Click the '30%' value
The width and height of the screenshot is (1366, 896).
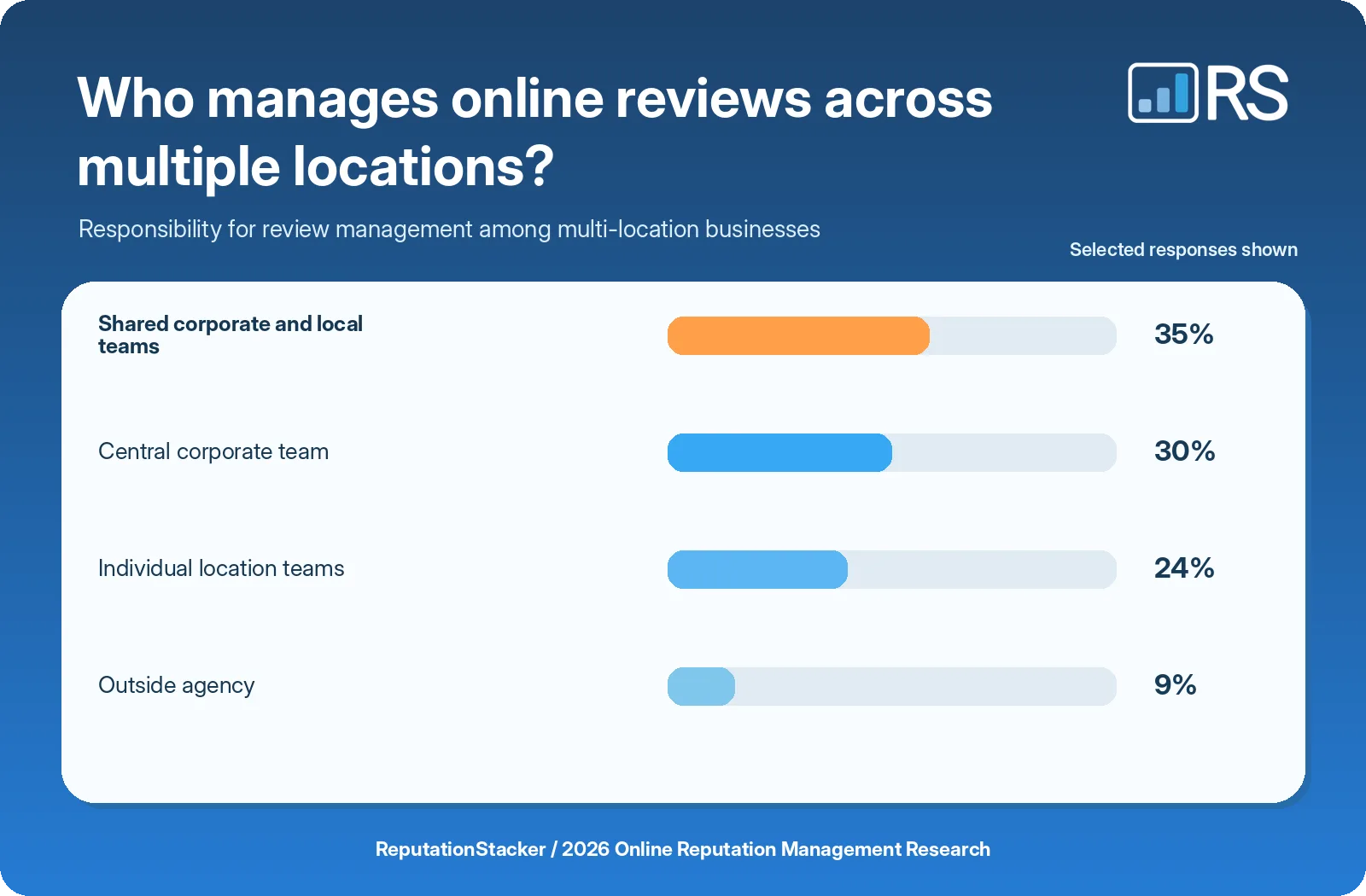(1184, 451)
